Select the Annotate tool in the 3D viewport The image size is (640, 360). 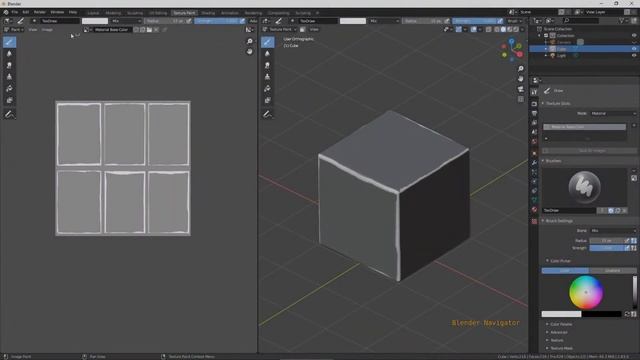coord(267,115)
